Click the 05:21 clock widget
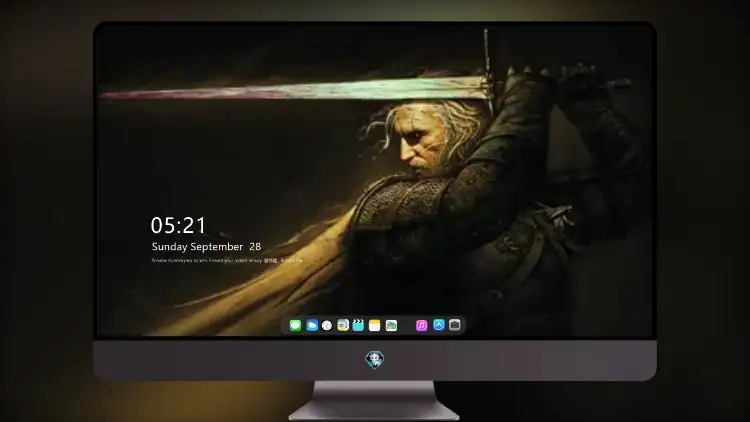Viewport: 750px width, 422px height. pos(178,225)
